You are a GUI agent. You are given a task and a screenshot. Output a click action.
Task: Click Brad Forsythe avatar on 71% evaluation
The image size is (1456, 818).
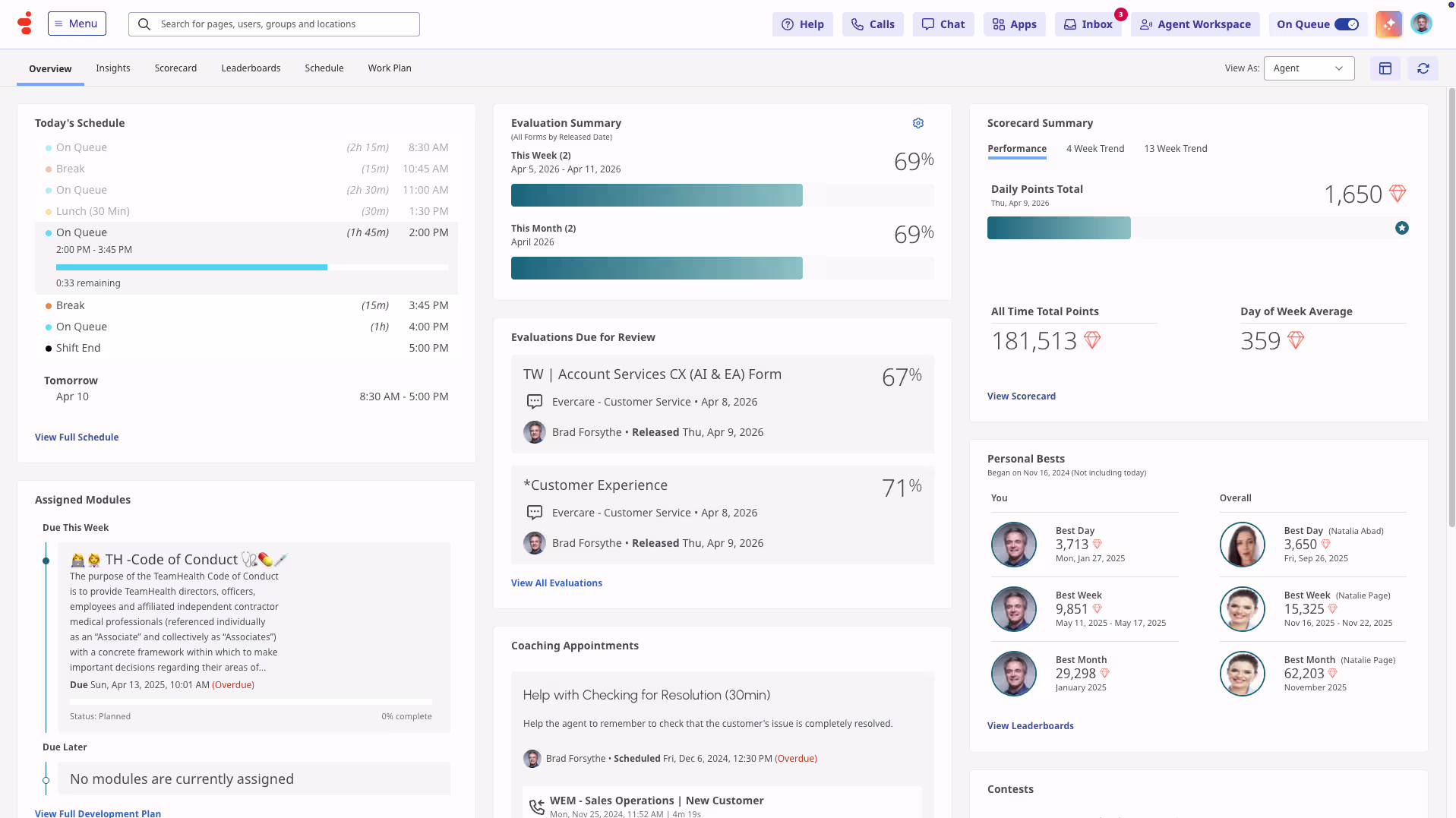click(x=535, y=543)
